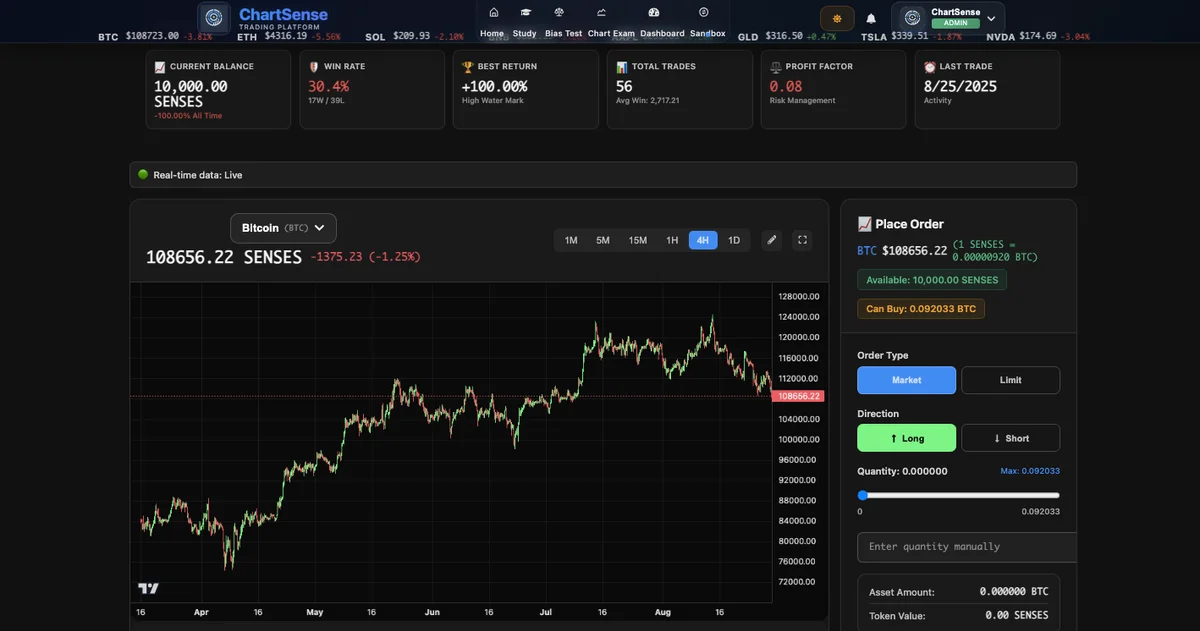This screenshot has width=1200, height=631.
Task: Select the 1H timeframe
Action: [x=672, y=240]
